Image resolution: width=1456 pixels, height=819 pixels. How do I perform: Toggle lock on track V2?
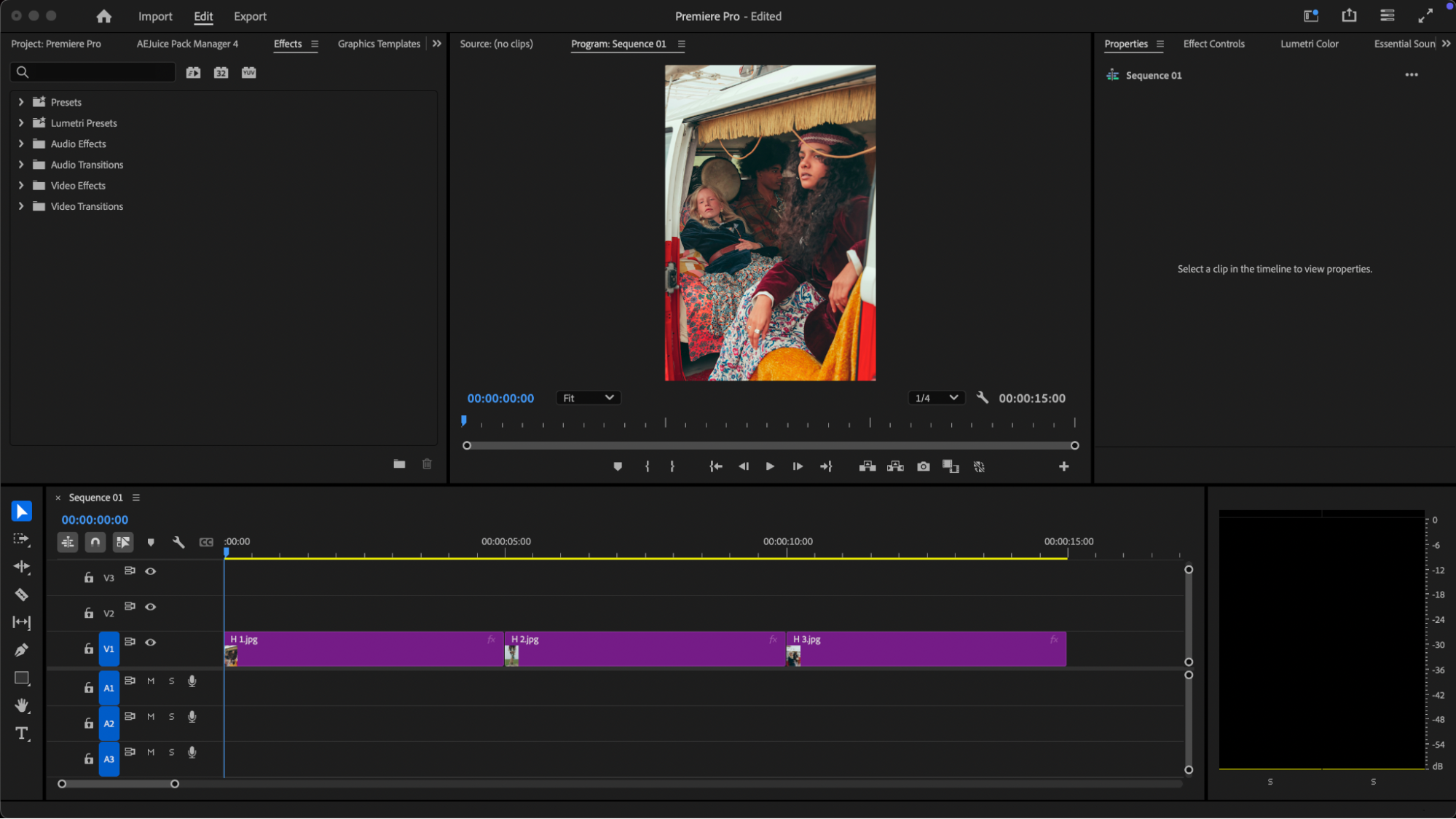(89, 613)
